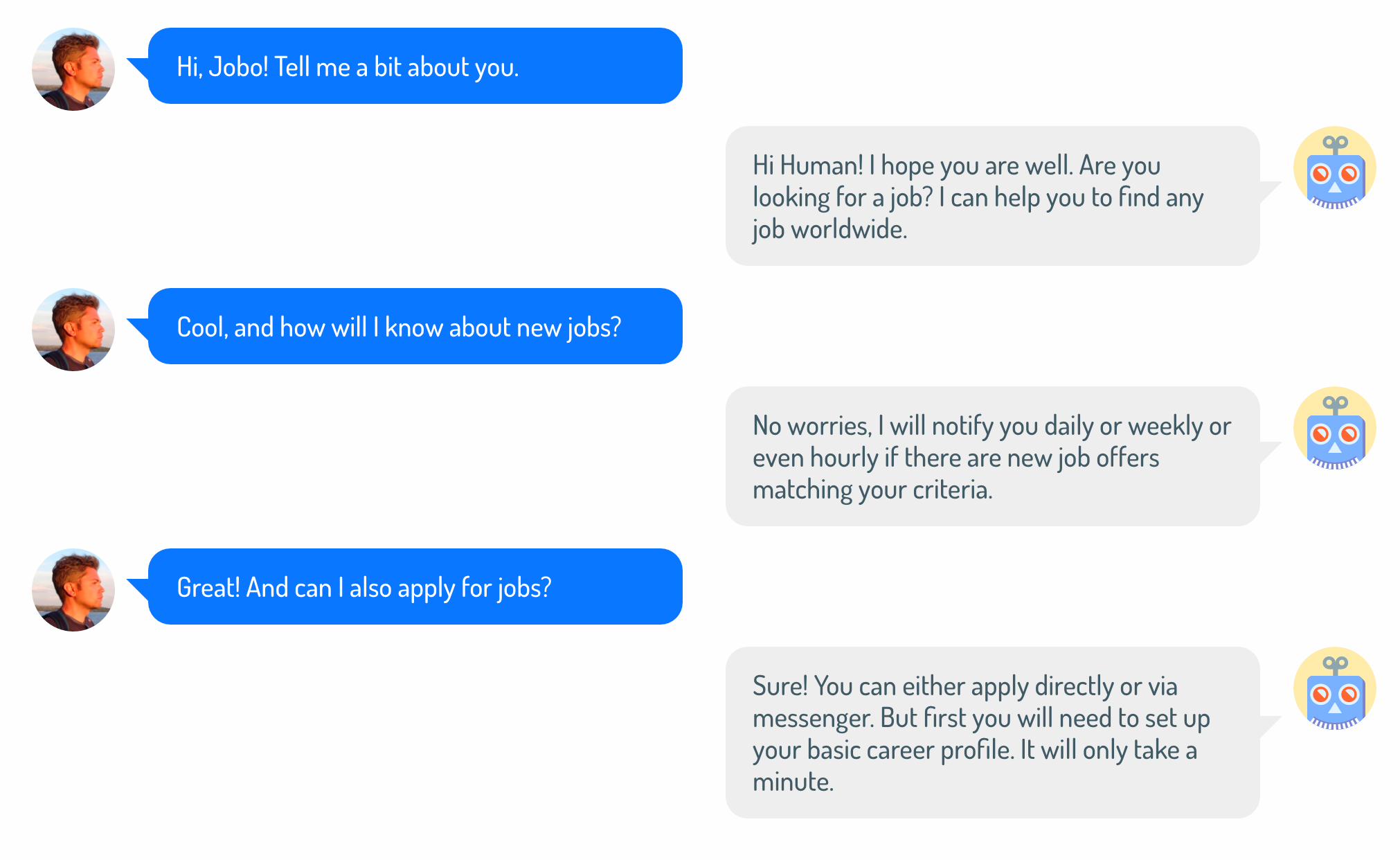1400x860 pixels.
Task: Click the user avatar next to "Cool, and how" message
Action: click(73, 330)
